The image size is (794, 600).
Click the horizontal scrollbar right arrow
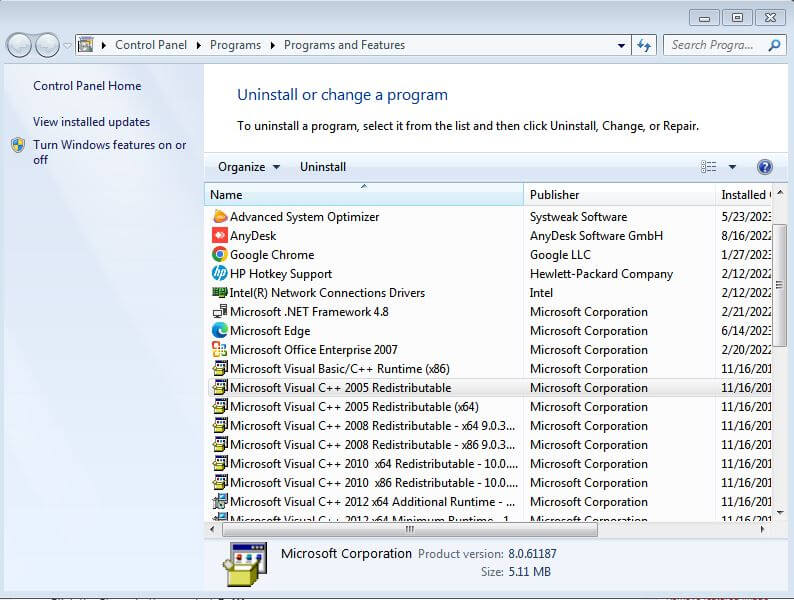(762, 529)
